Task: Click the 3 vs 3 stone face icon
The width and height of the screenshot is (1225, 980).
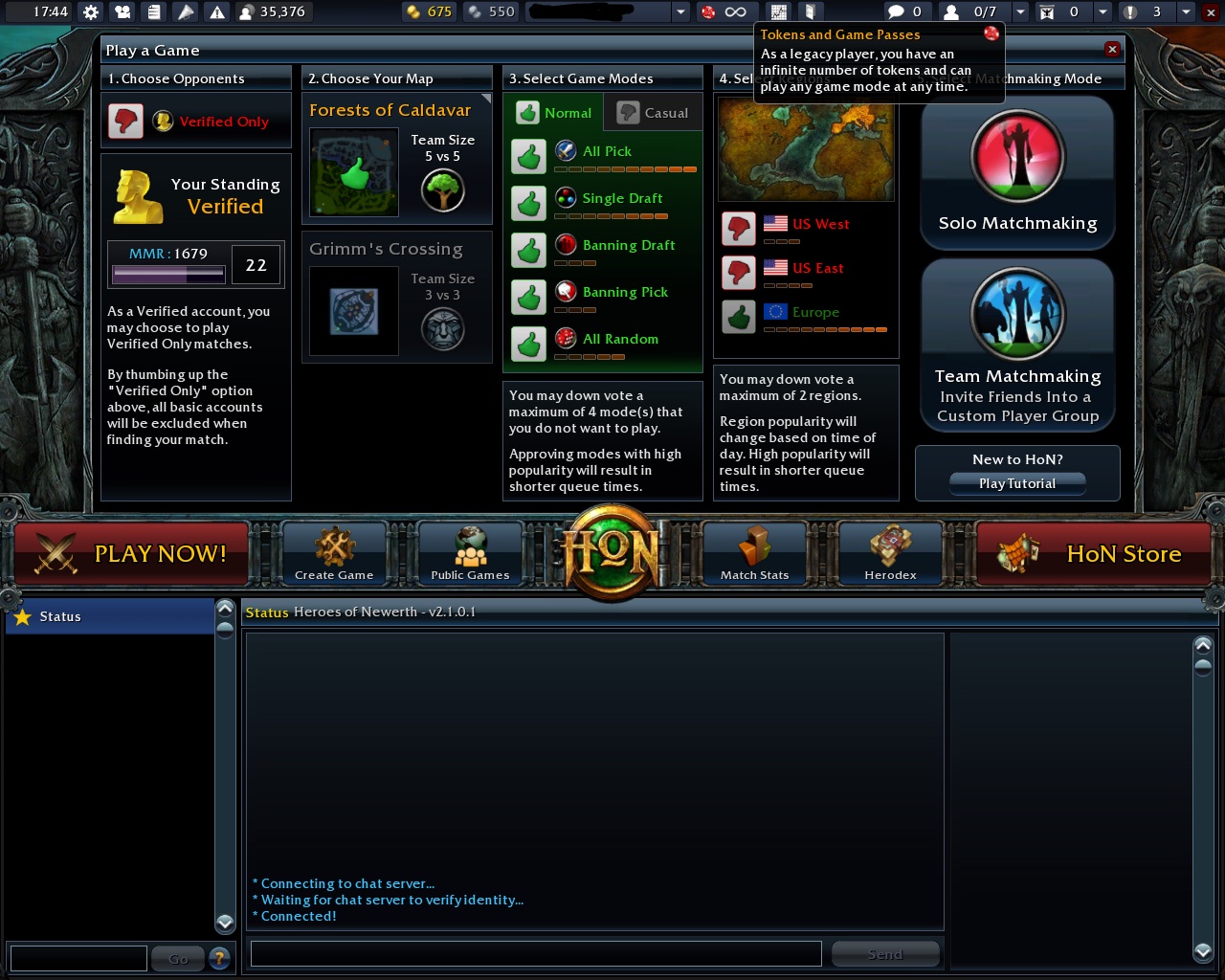Action: pos(443,329)
